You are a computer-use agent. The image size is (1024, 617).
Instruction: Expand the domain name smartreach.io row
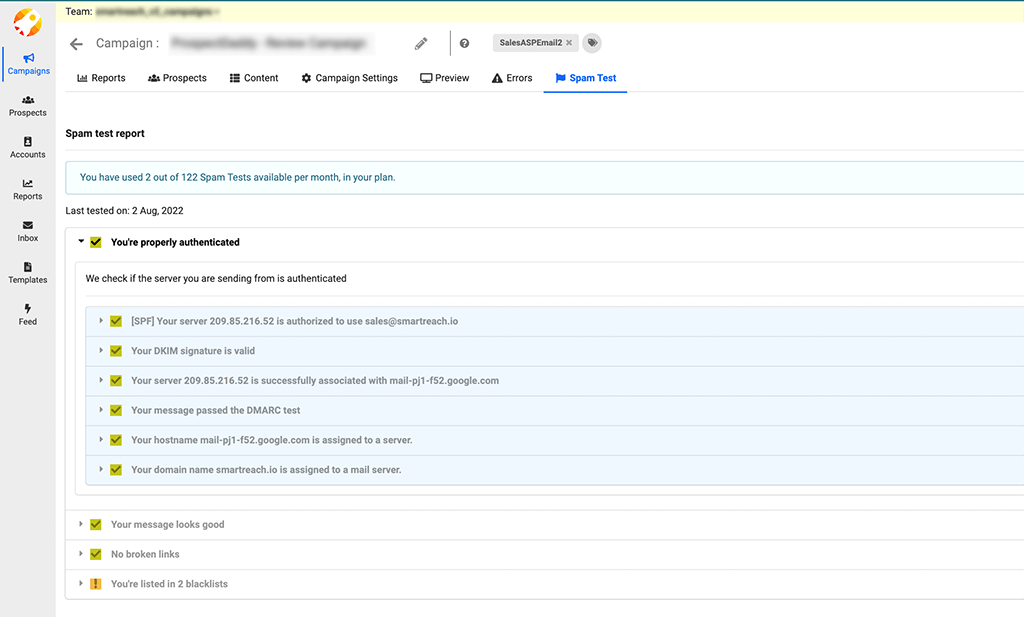(101, 469)
